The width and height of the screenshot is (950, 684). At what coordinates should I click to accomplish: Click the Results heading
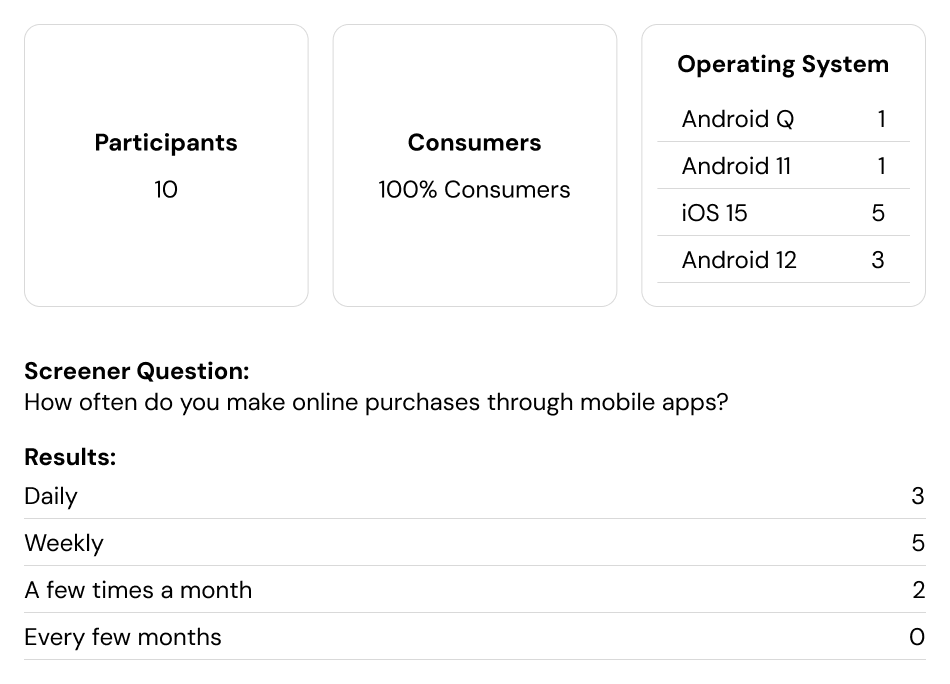point(70,457)
